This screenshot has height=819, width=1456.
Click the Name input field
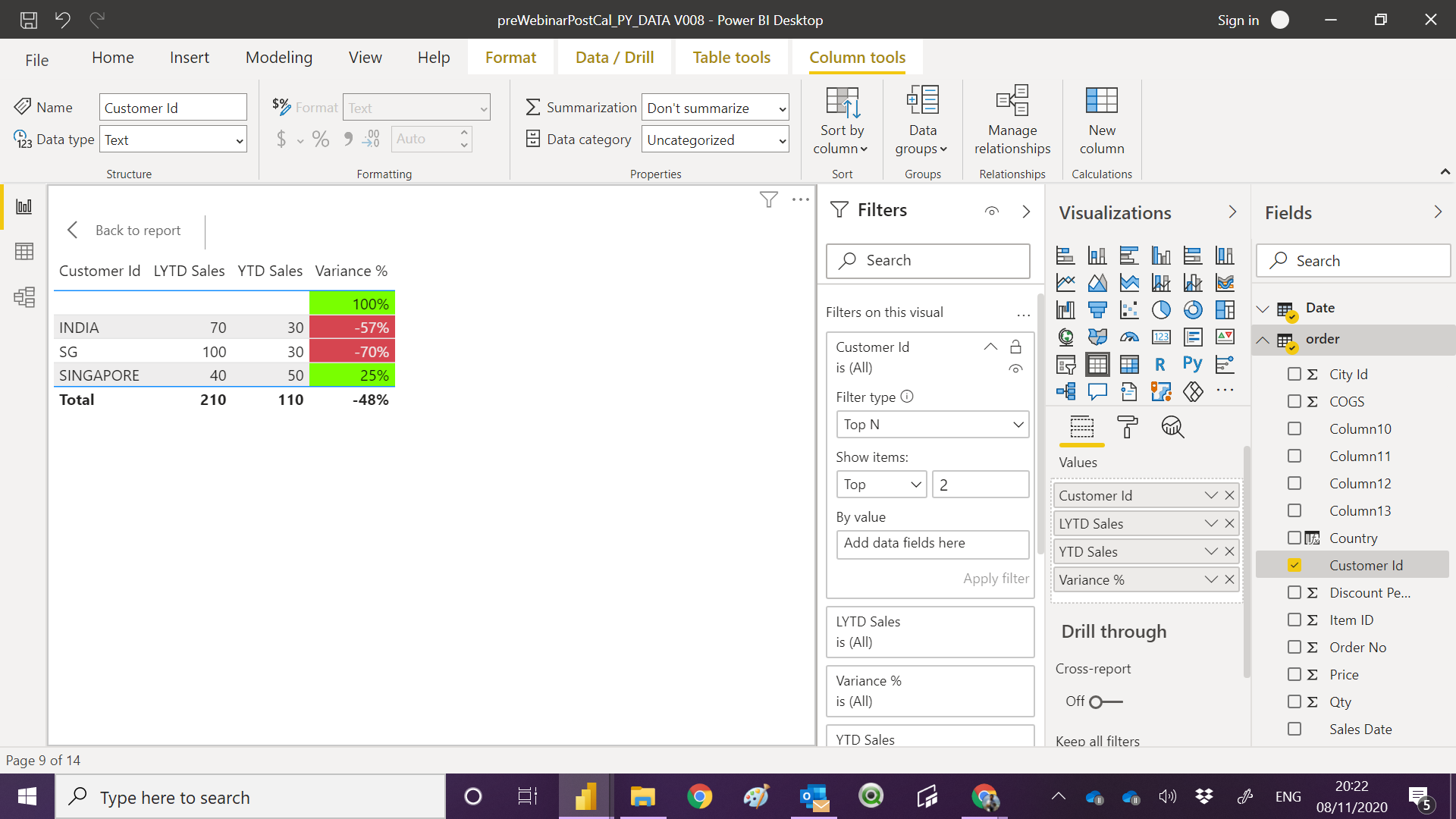[173, 108]
